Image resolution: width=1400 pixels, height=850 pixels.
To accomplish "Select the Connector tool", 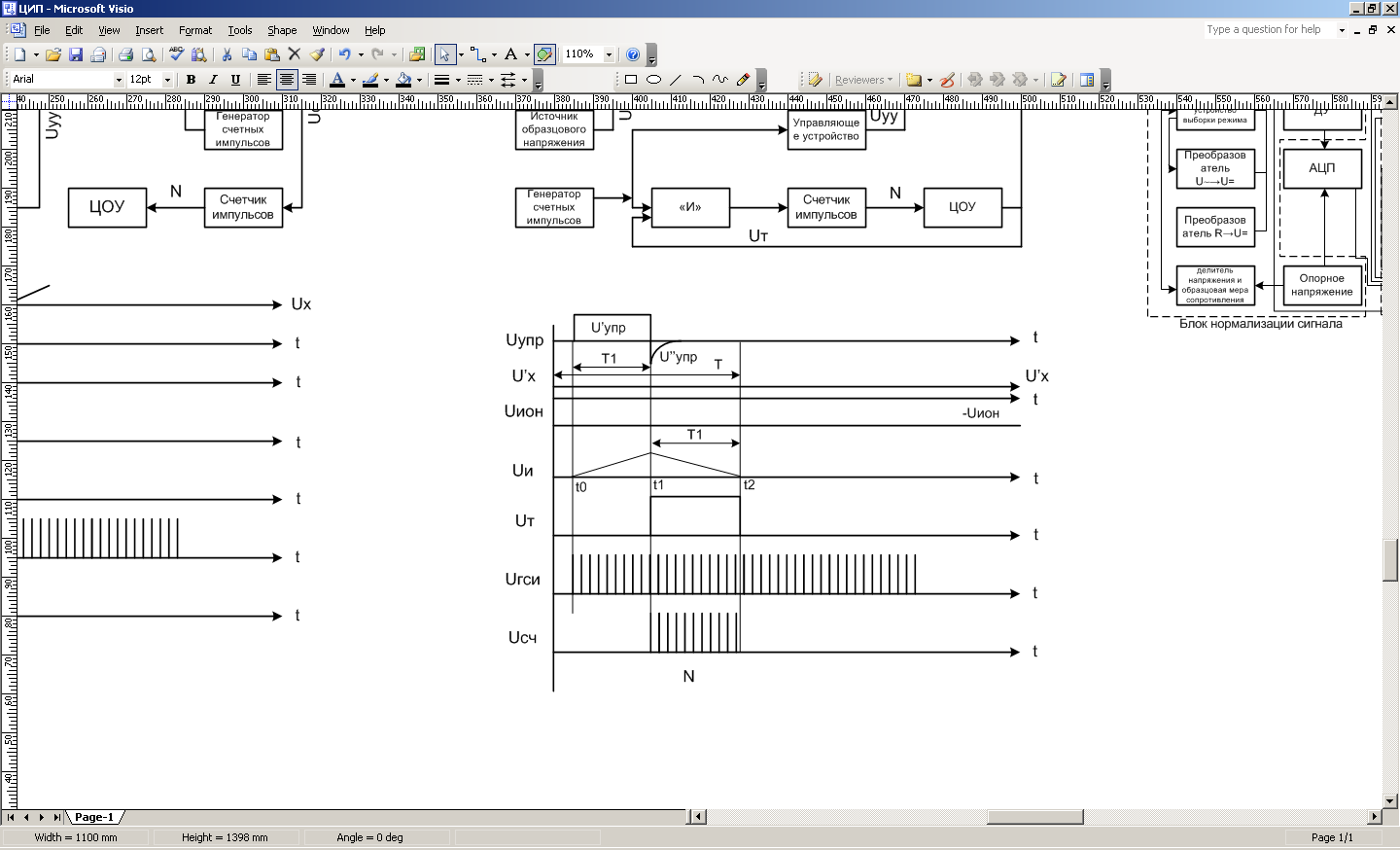I will pos(478,54).
